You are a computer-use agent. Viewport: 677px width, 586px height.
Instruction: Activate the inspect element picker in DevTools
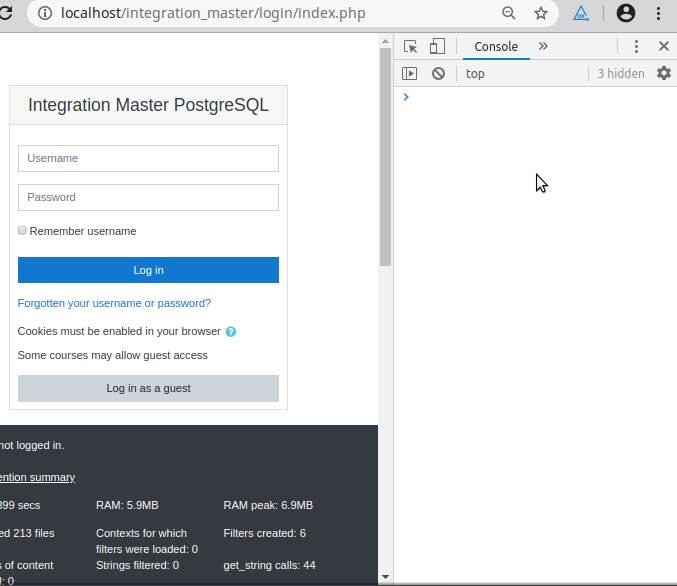410,46
